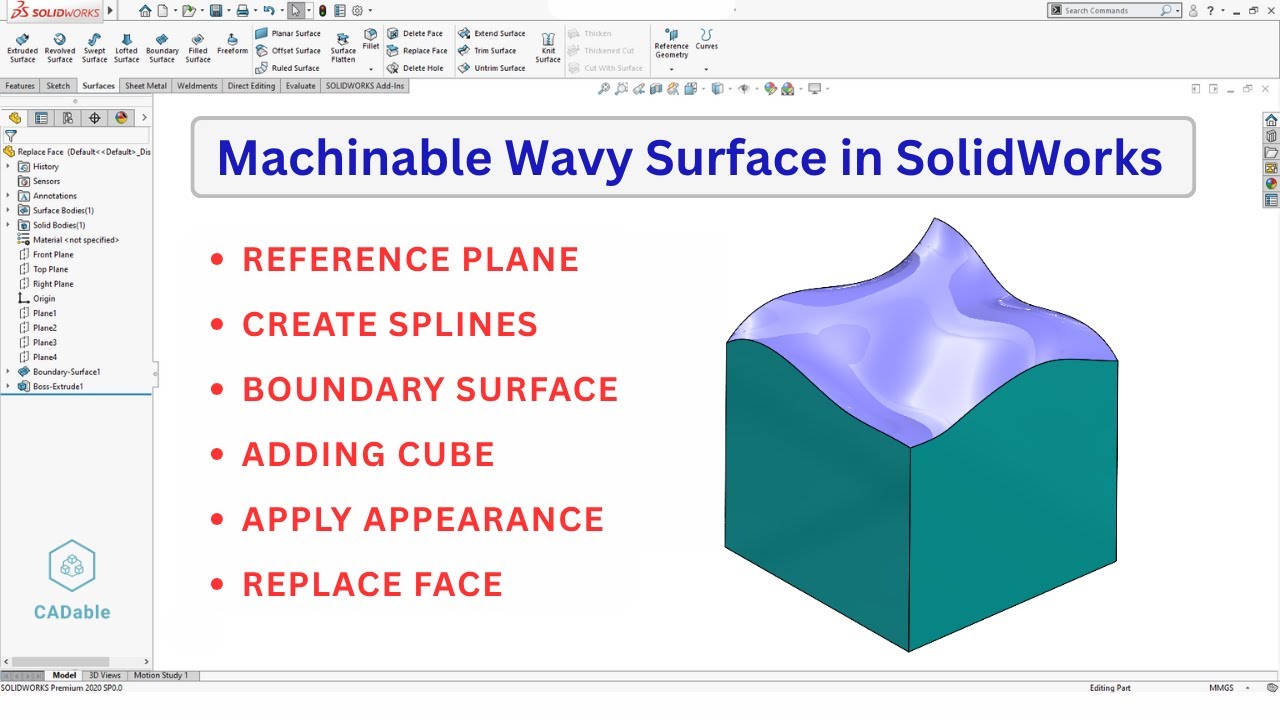Save the part with the Save icon
Image resolution: width=1280 pixels, height=720 pixels.
tap(215, 11)
